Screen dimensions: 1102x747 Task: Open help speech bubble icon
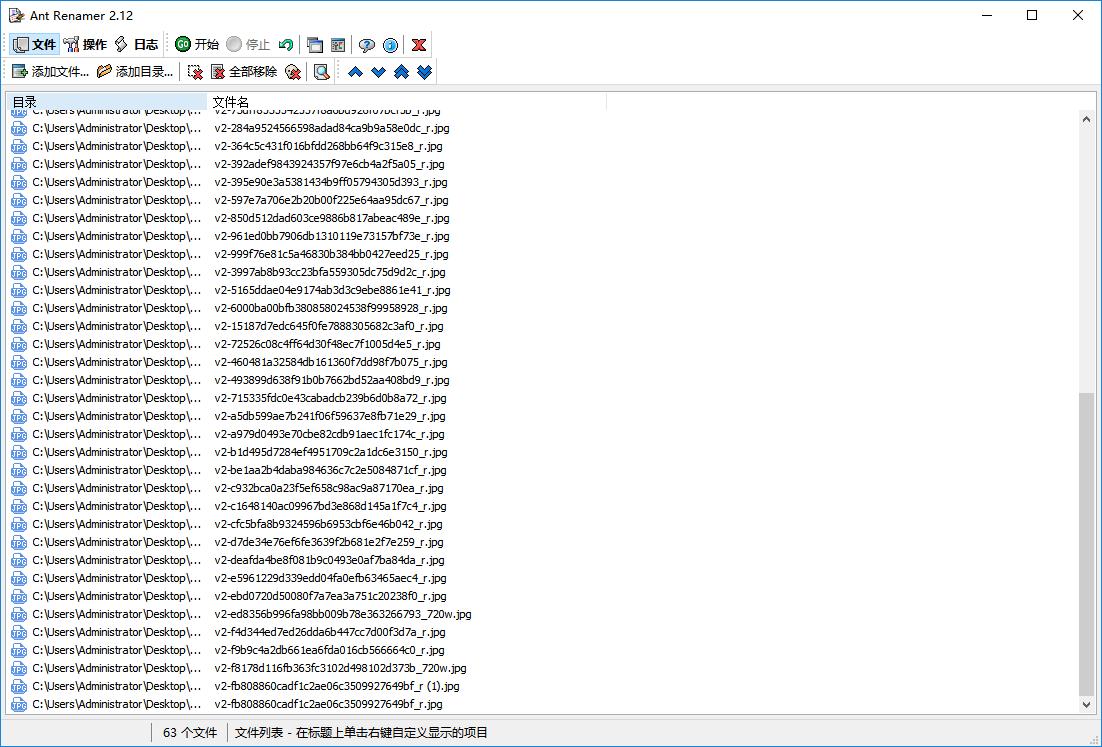366,44
